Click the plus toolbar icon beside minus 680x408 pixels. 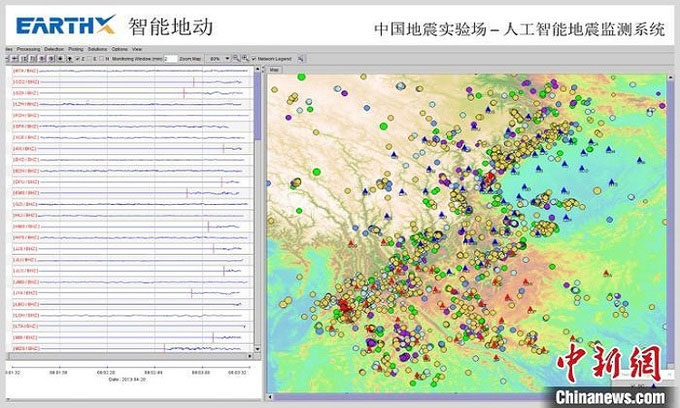pyautogui.click(x=14, y=59)
